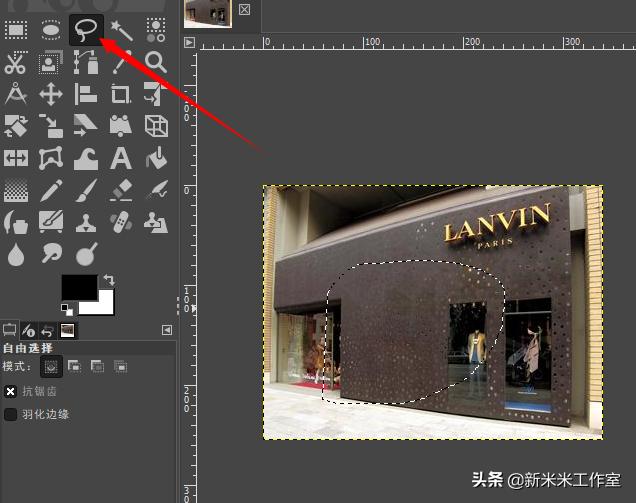Screen dimensions: 636x503
Task: Set selection mode to Replace
Action: [52, 367]
